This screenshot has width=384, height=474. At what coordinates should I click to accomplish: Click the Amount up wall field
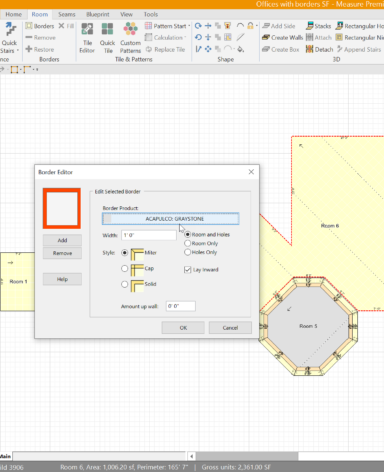(181, 306)
